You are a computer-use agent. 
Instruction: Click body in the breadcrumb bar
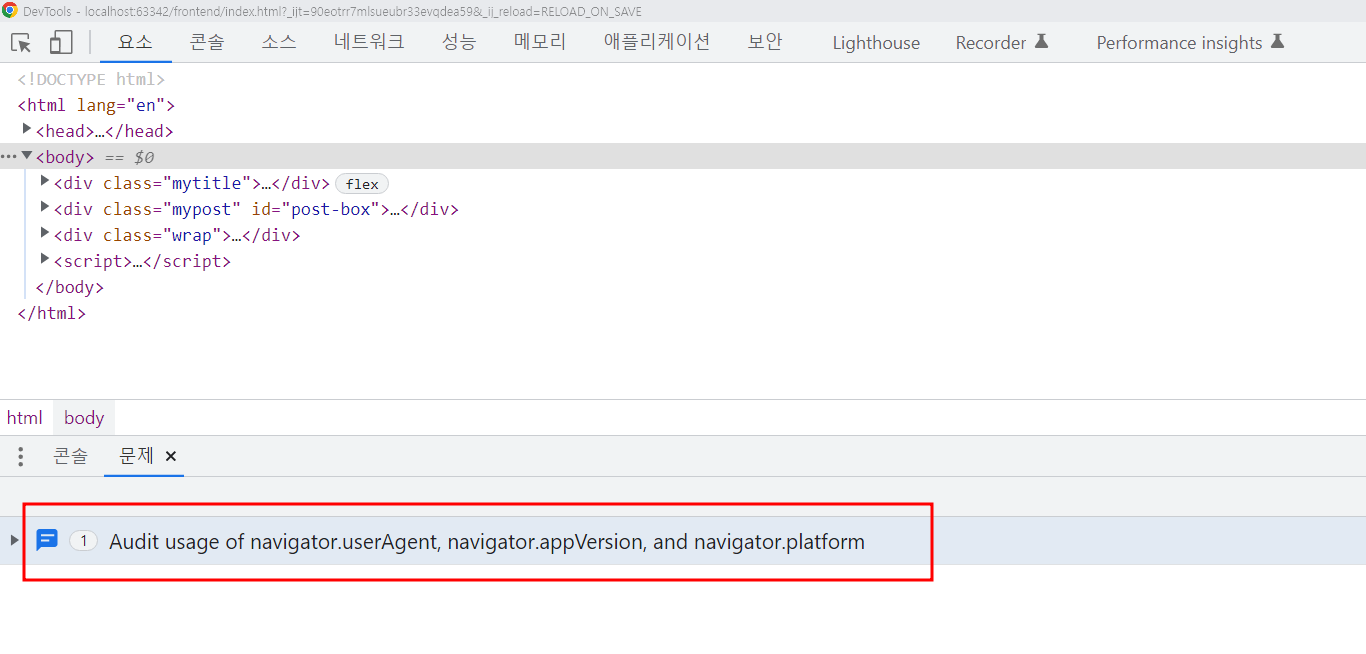click(x=84, y=418)
